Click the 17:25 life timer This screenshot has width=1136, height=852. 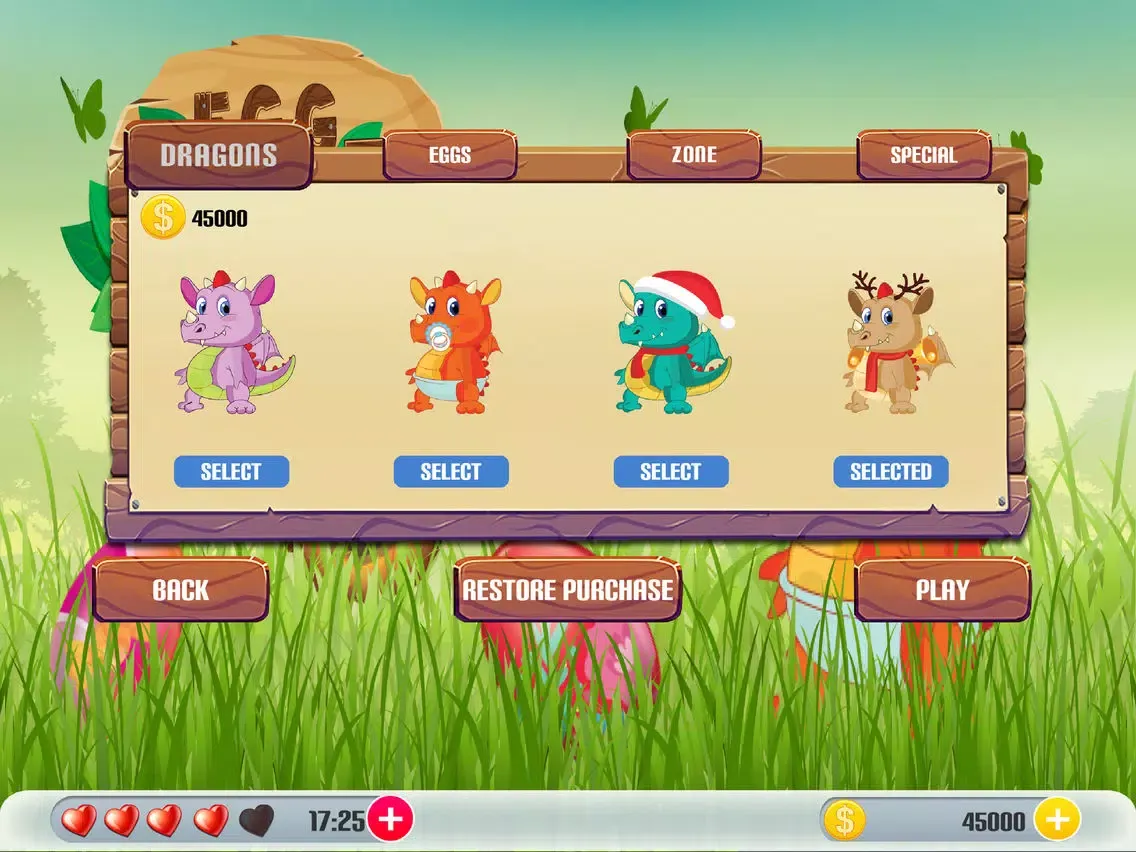337,821
